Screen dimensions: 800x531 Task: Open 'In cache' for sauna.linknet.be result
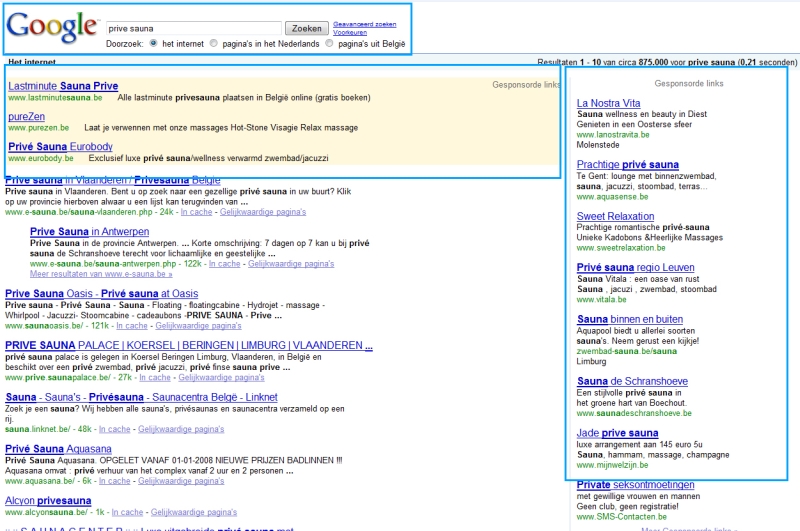coord(115,429)
